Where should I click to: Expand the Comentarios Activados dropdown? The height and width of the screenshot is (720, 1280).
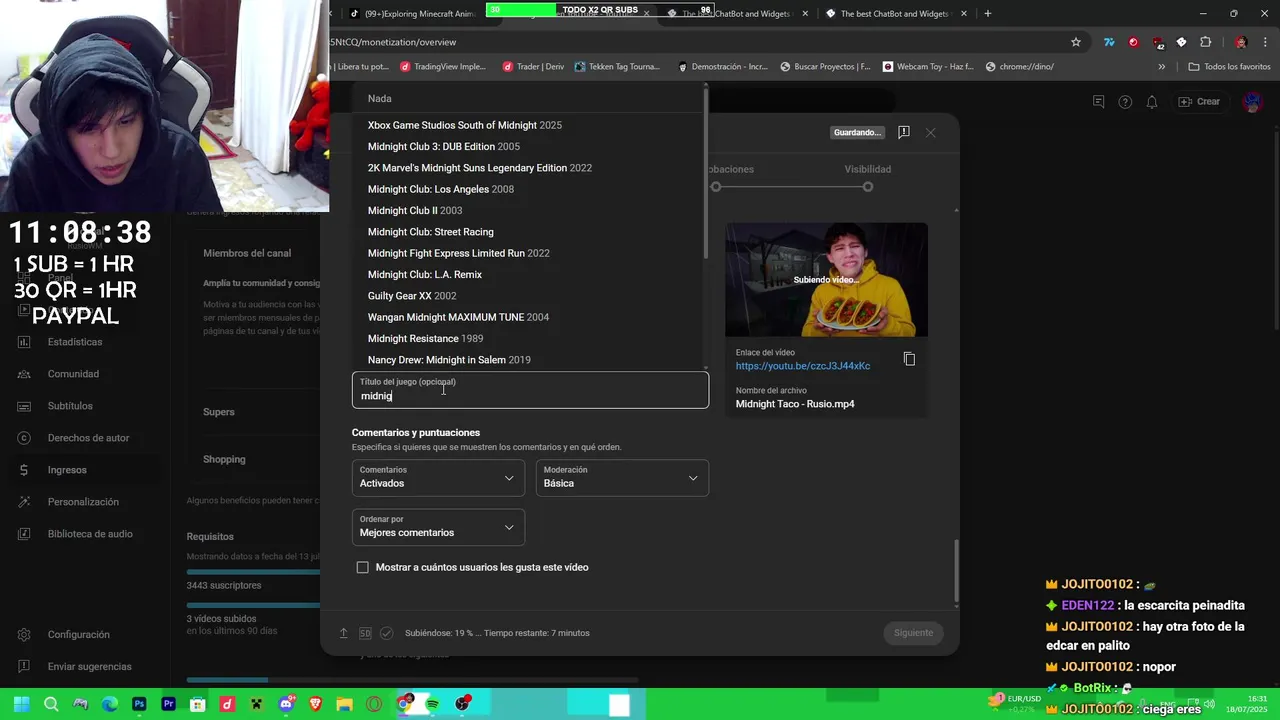coord(438,478)
